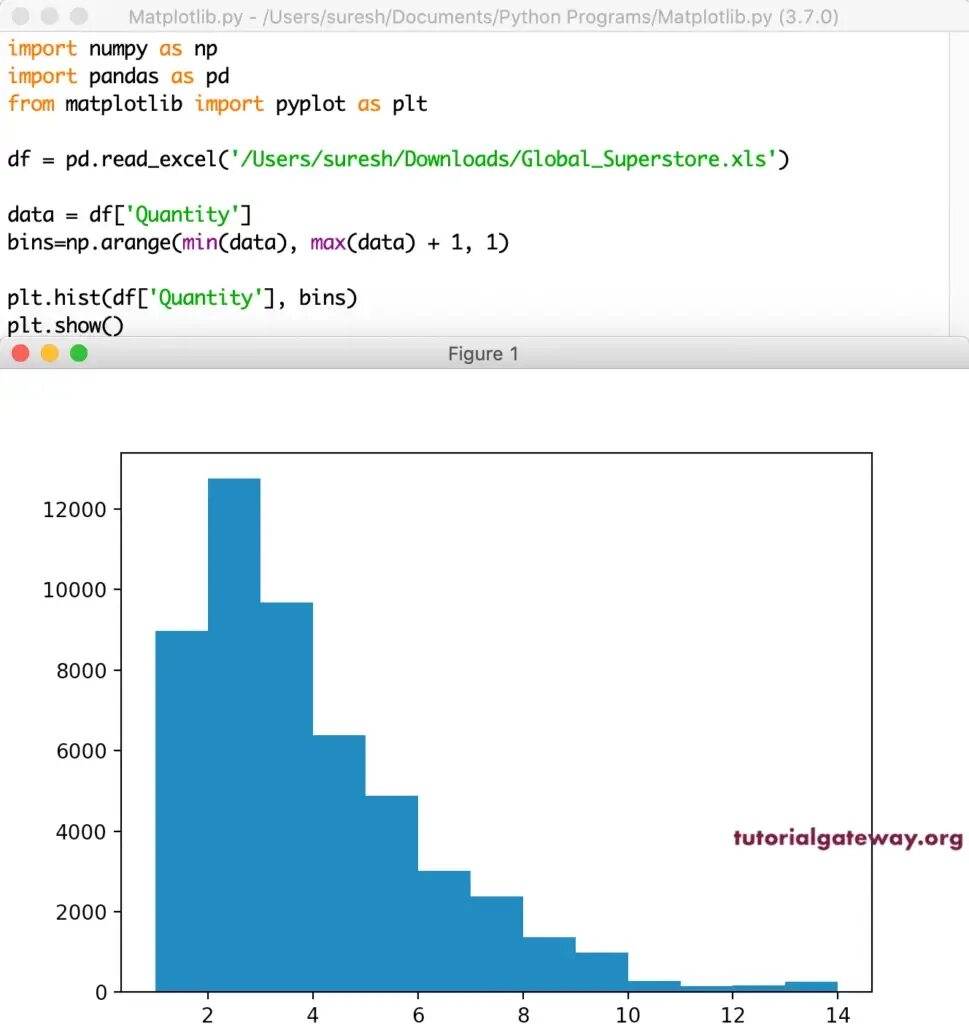Click the y-axis label 4000

coord(81,832)
